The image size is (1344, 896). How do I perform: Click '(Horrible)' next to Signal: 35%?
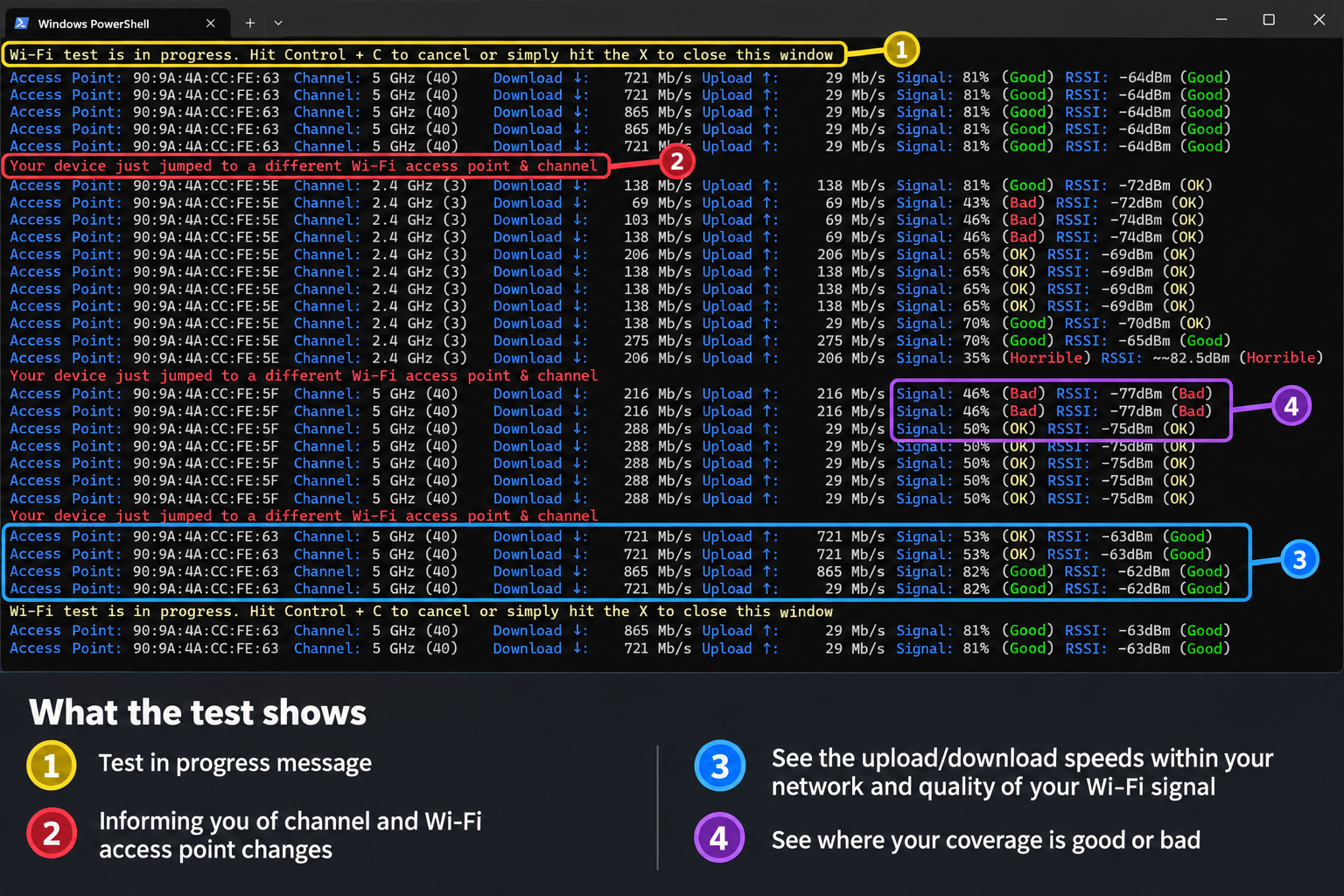coord(1046,358)
